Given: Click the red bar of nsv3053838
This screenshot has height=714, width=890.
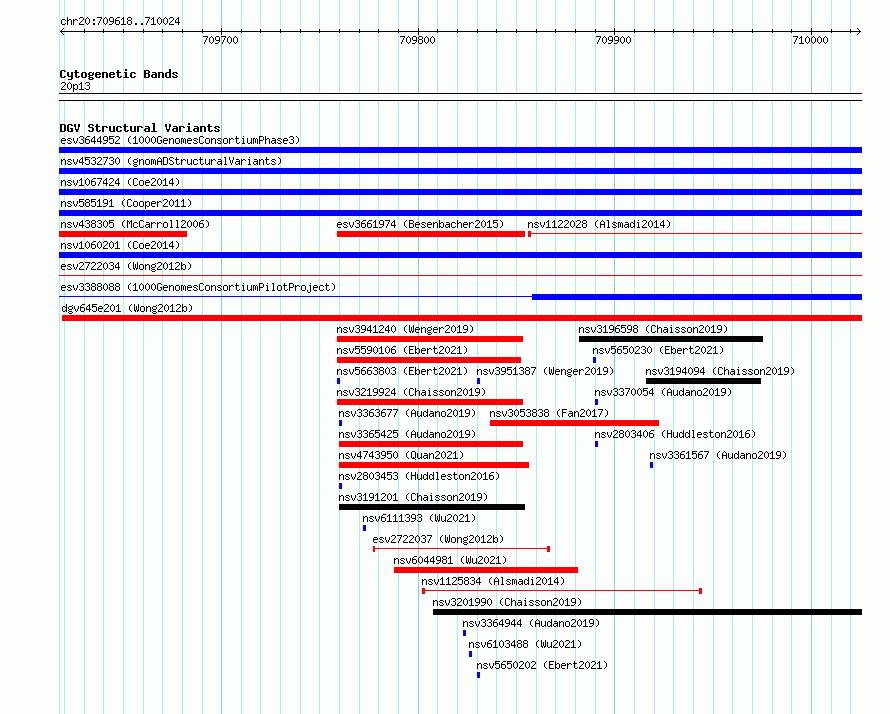Looking at the screenshot, I should tap(574, 423).
